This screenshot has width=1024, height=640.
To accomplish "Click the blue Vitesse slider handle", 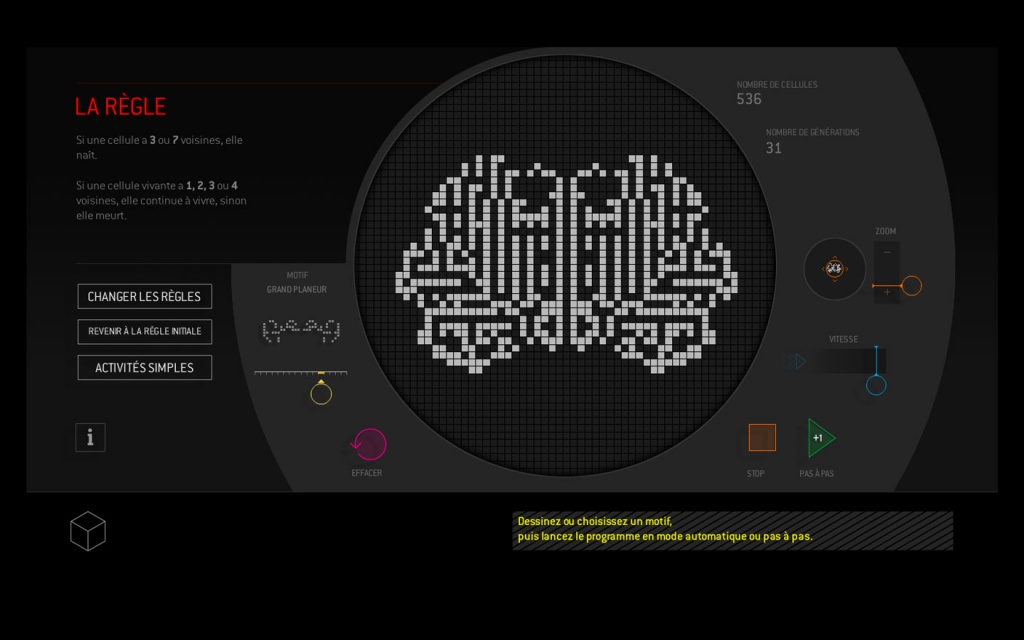I will pyautogui.click(x=876, y=385).
